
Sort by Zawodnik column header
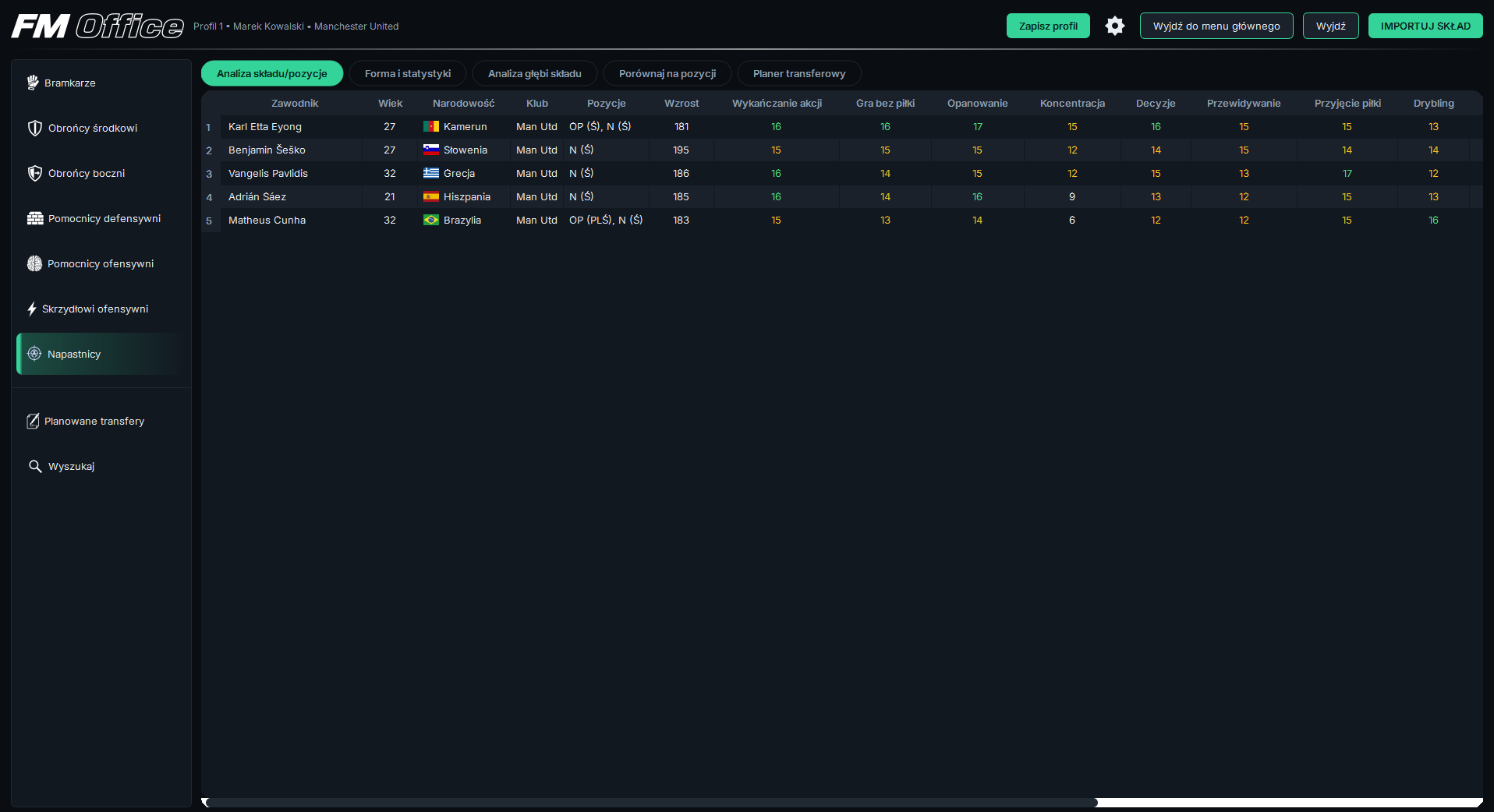pos(295,103)
